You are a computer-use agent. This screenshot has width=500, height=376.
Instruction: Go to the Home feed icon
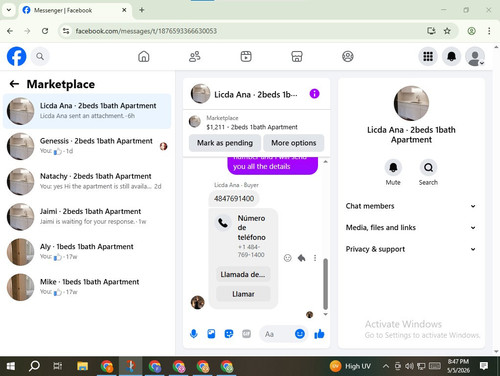(144, 56)
